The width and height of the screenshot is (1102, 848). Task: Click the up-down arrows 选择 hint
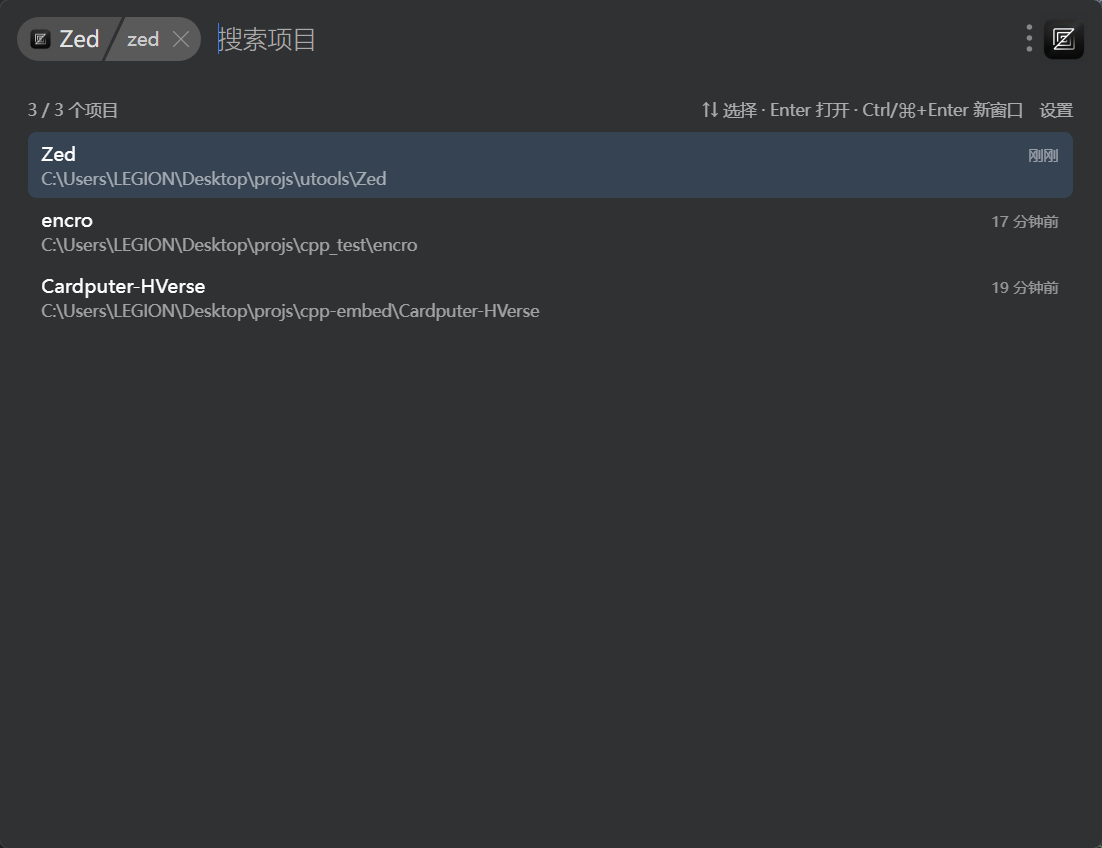tap(730, 110)
